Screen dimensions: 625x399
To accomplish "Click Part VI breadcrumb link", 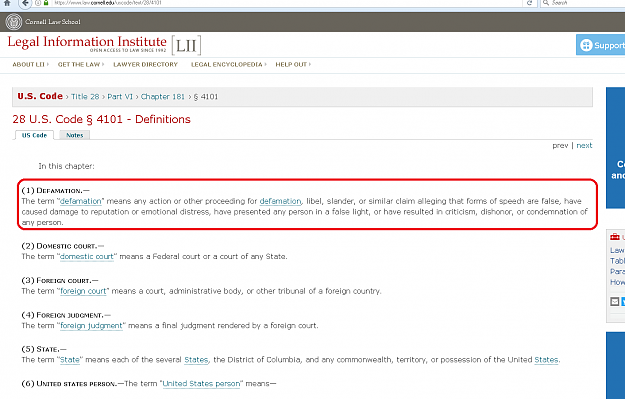I will coord(120,97).
